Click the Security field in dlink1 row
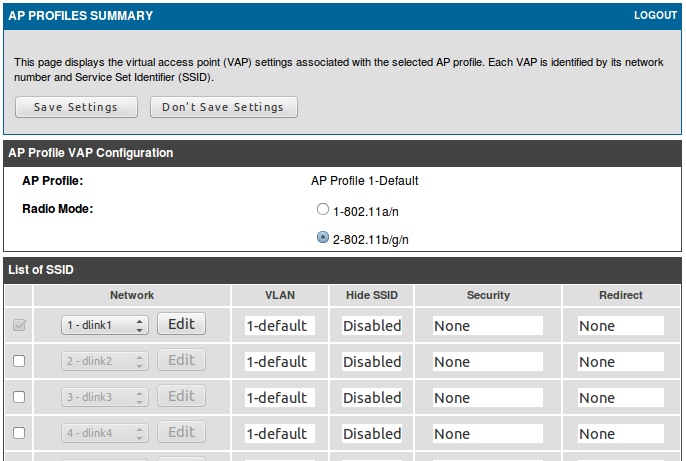Screen dimensions: 686x461 pos(487,325)
